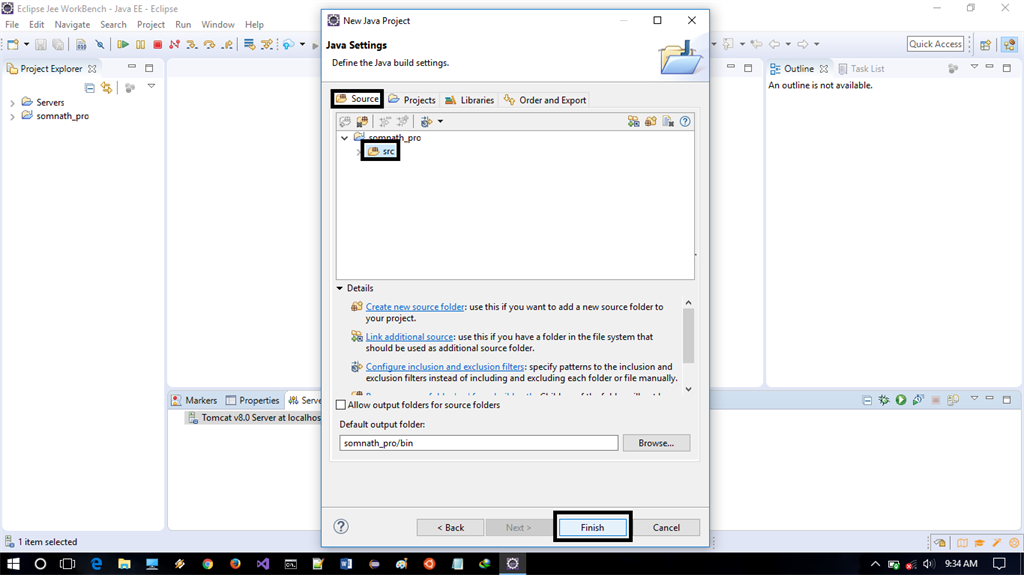Switch to the Projects tab
The height and width of the screenshot is (575, 1024).
pos(412,100)
